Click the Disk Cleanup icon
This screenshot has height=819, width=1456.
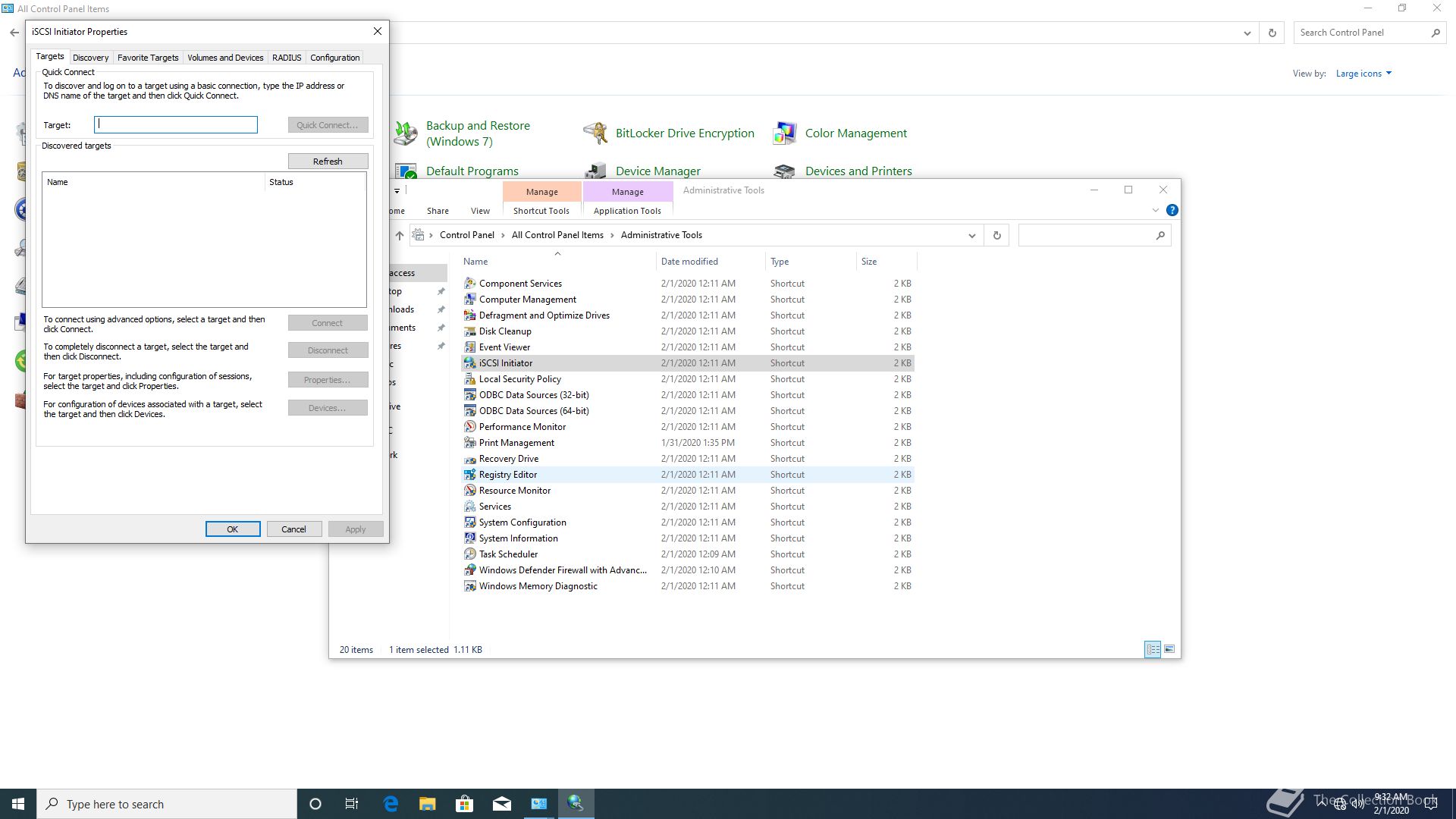tap(470, 331)
